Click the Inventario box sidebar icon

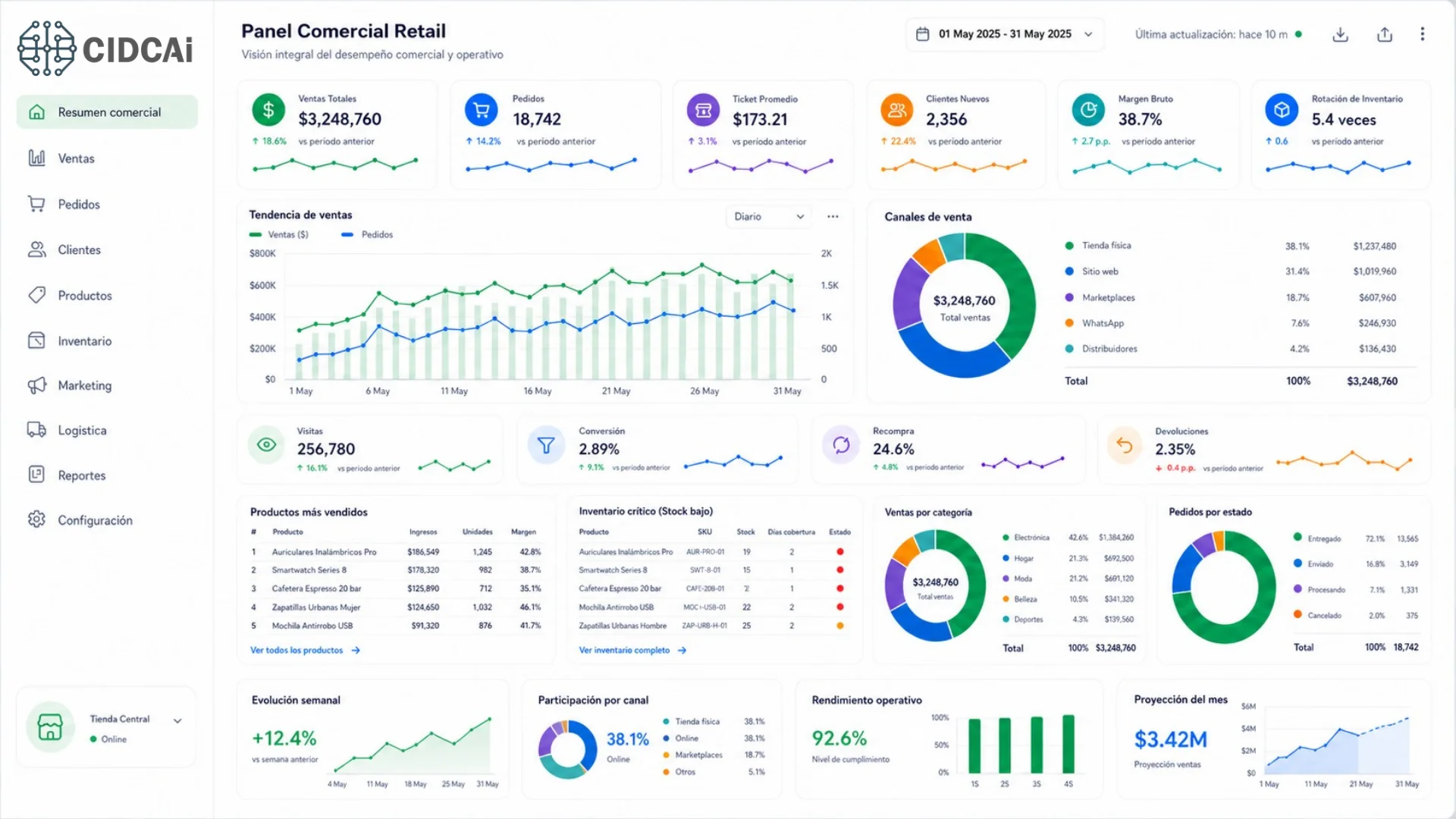(x=36, y=340)
